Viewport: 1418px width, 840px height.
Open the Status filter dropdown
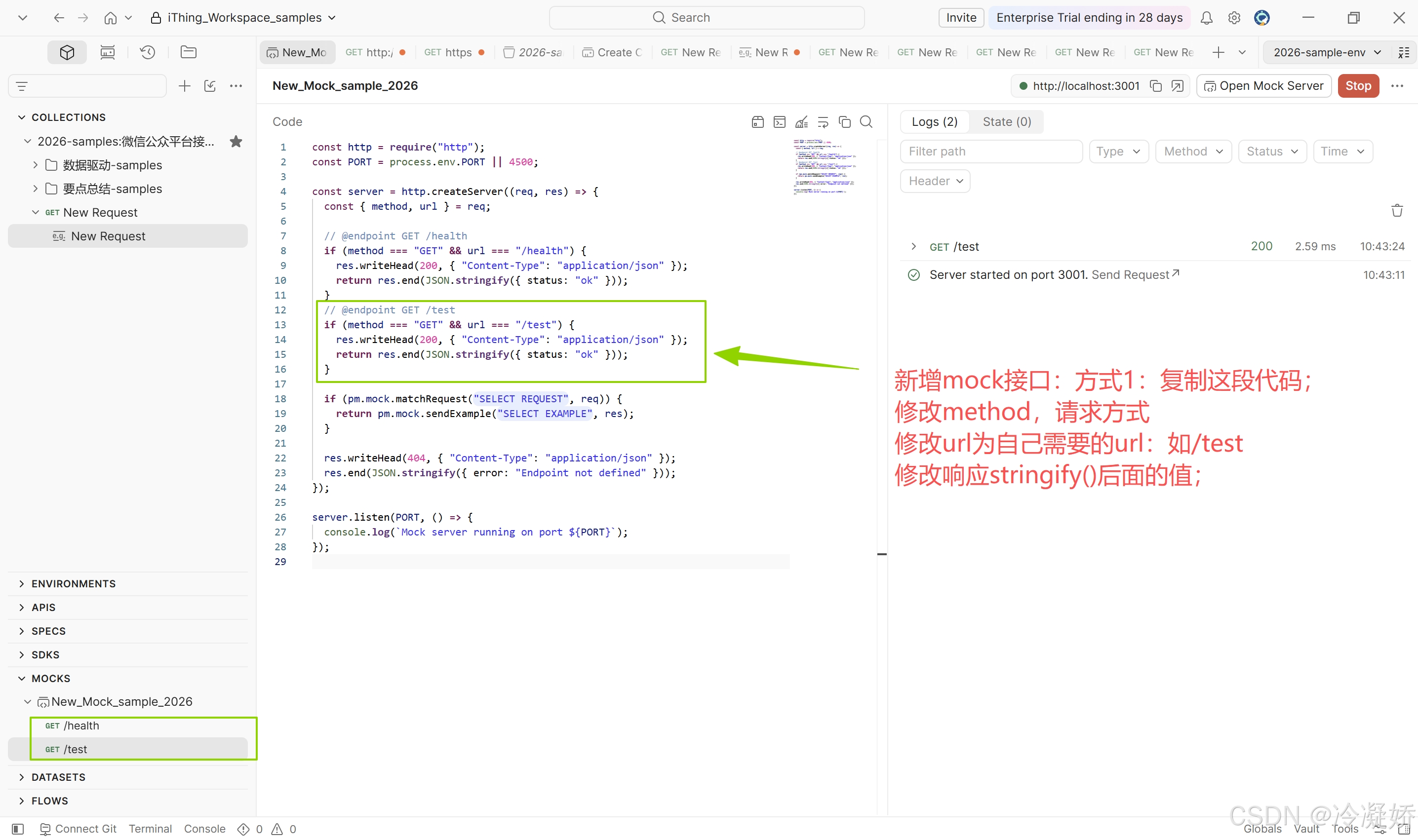tap(1272, 152)
